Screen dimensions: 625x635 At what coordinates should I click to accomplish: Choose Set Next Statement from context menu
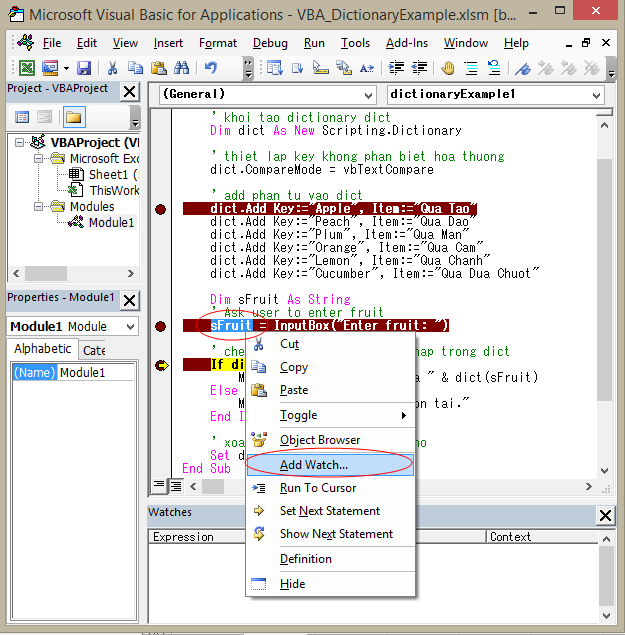pyautogui.click(x=330, y=511)
